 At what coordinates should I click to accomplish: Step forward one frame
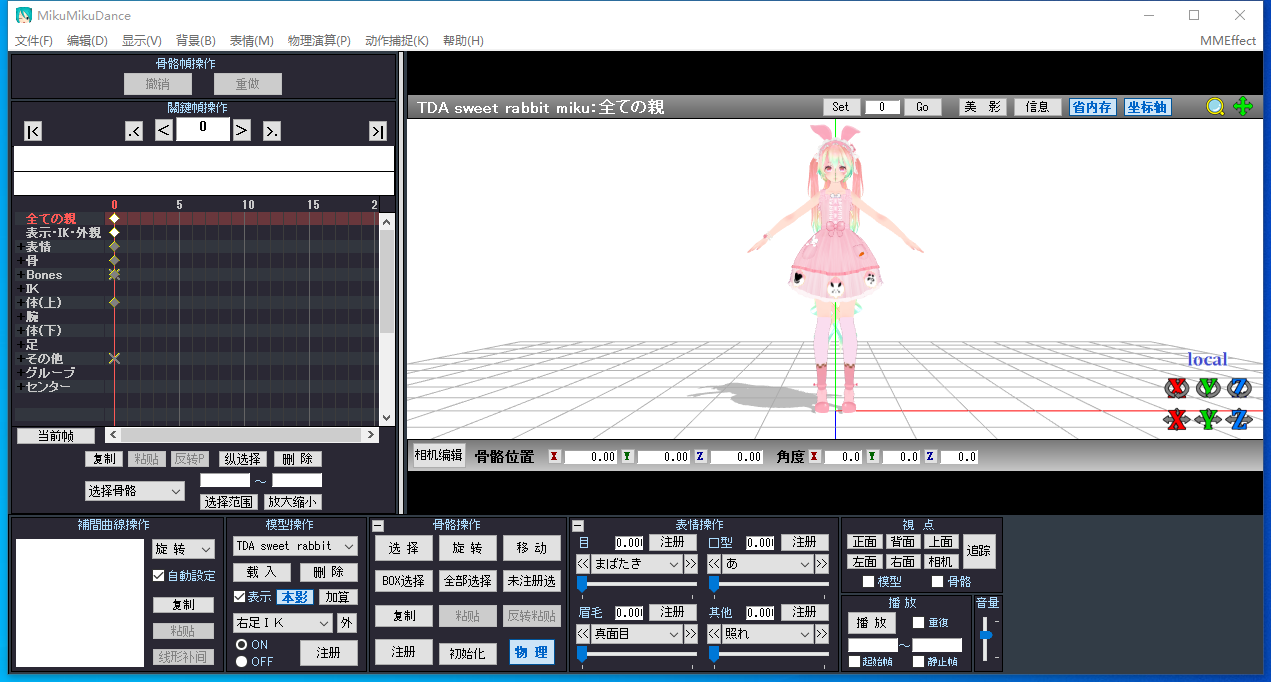click(x=241, y=129)
